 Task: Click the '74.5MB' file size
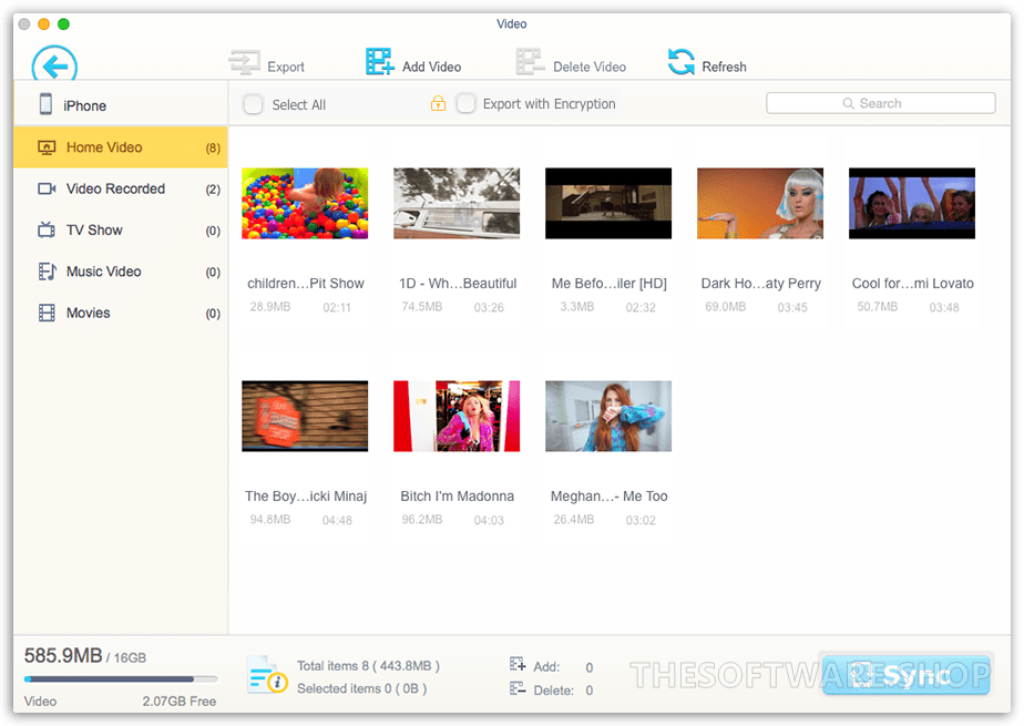[x=422, y=306]
